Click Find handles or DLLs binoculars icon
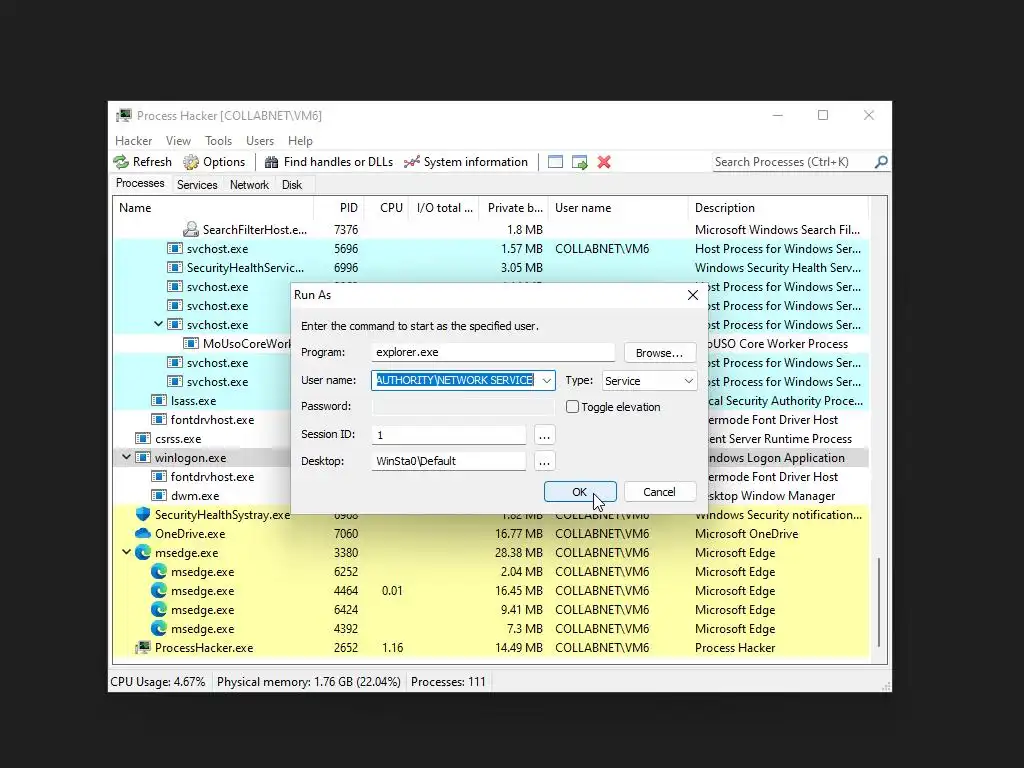 [271, 162]
